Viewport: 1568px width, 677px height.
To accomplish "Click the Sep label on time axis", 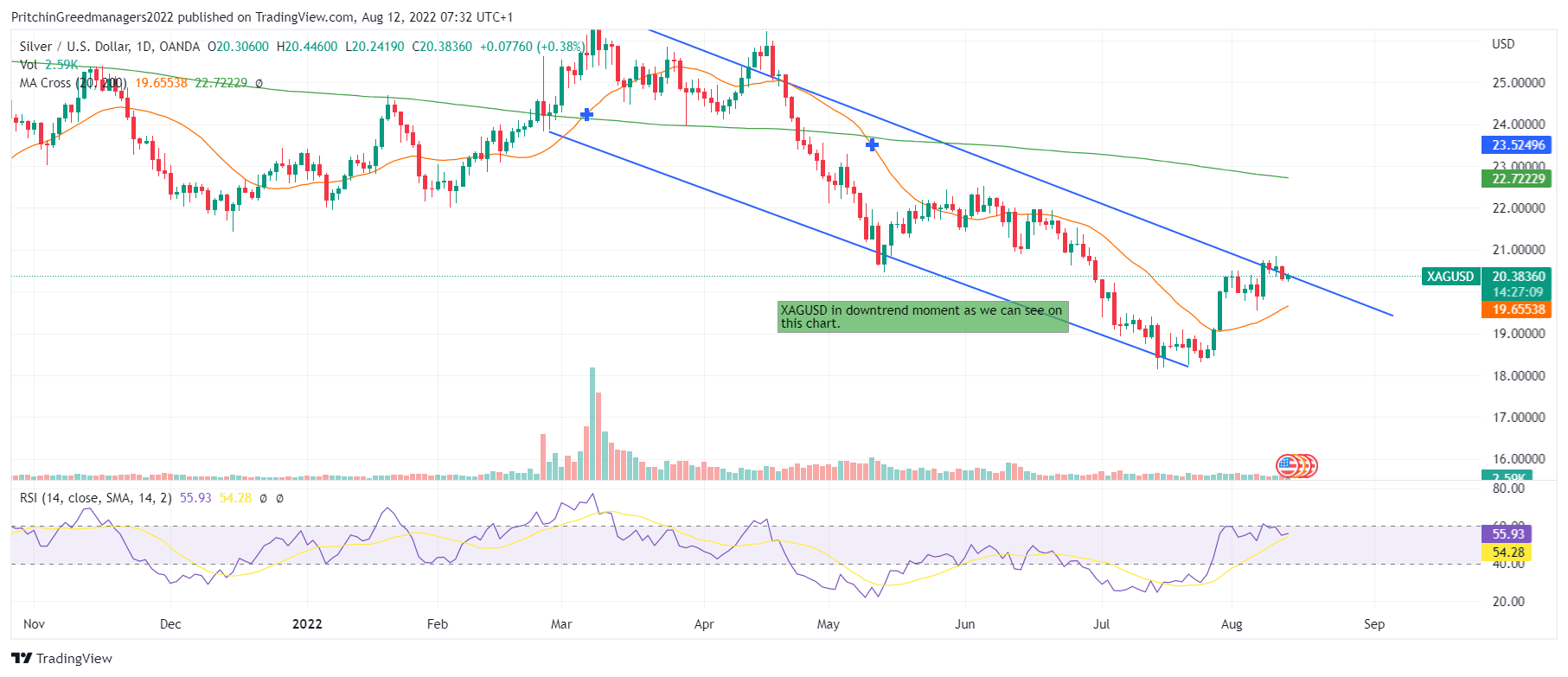I will (x=1374, y=624).
